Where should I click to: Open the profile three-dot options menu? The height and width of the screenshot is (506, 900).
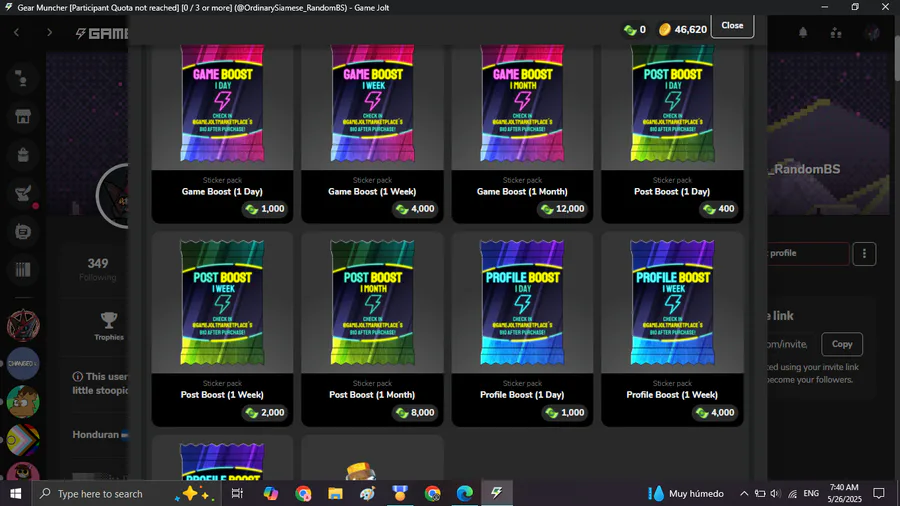click(864, 254)
